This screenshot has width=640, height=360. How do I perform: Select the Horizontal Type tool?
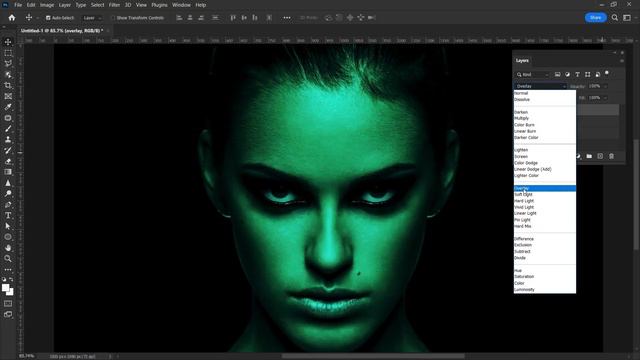click(x=8, y=215)
